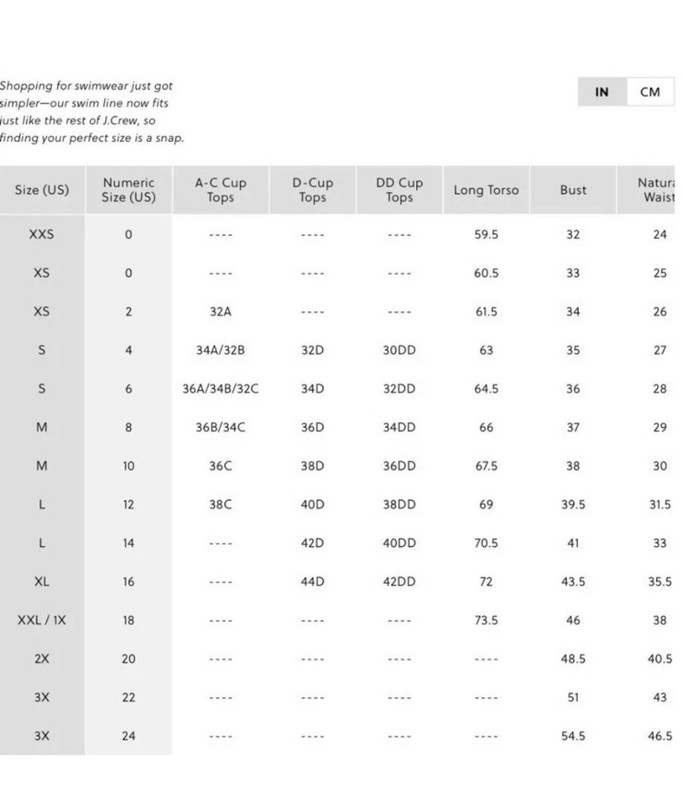Click the XXL / 1X size label

(42, 620)
